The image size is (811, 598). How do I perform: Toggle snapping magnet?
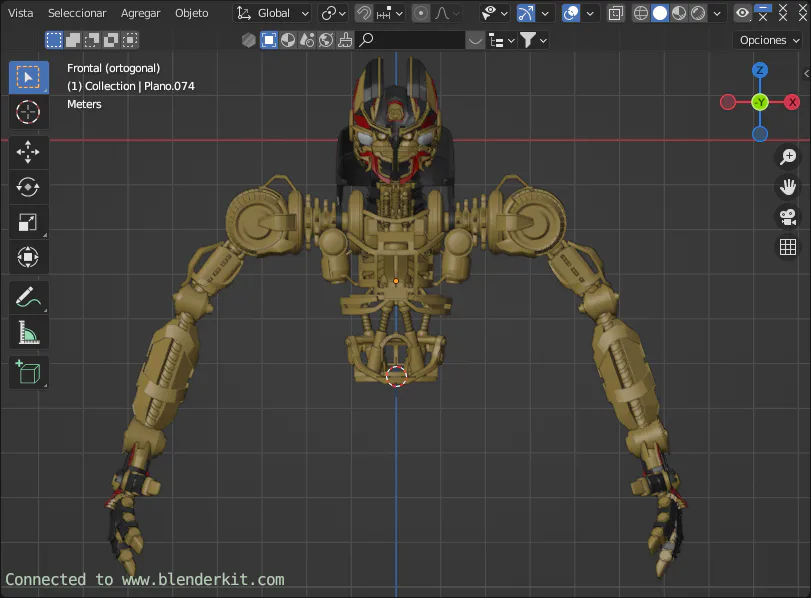pyautogui.click(x=364, y=13)
